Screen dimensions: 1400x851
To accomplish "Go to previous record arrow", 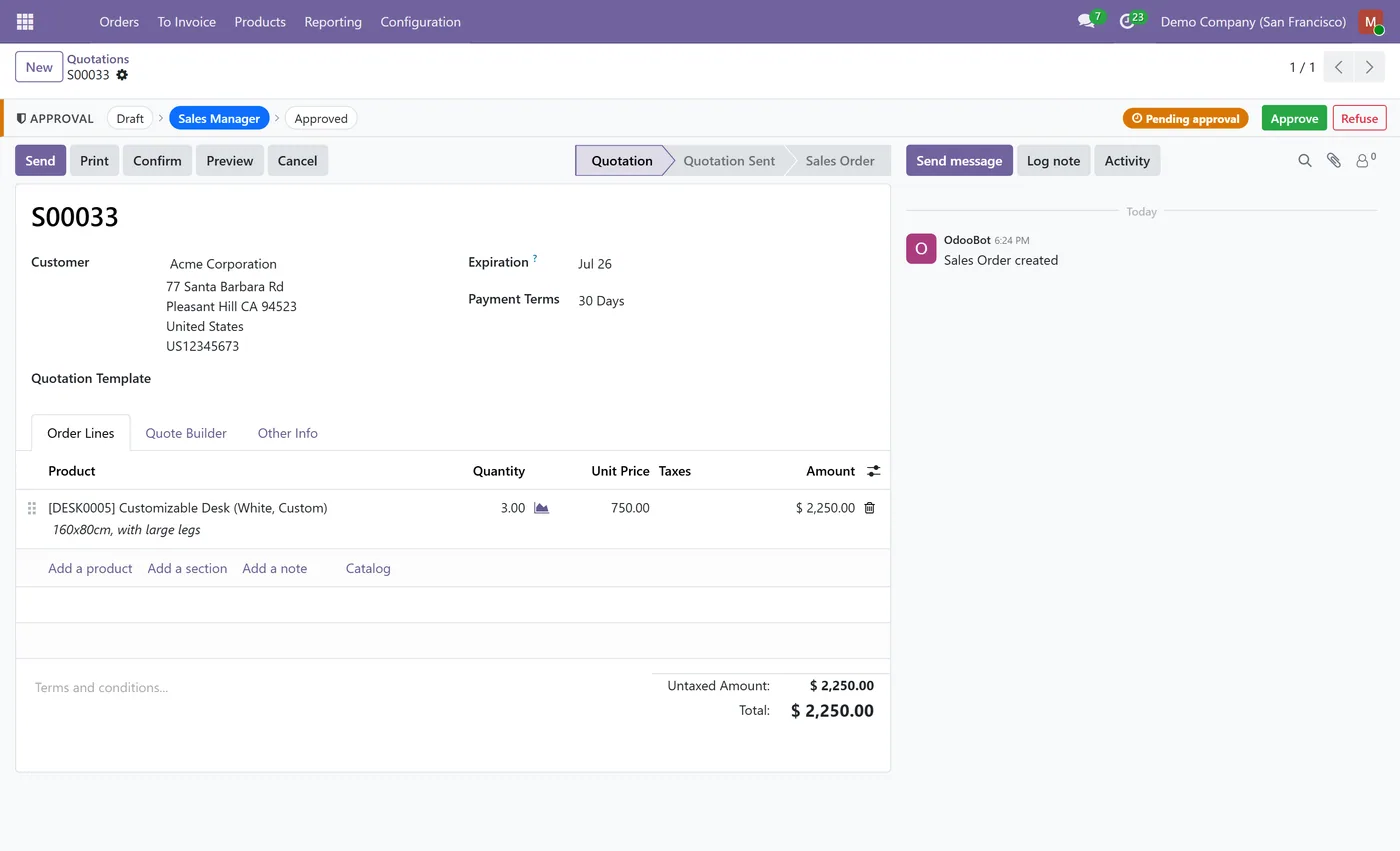I will [1339, 67].
